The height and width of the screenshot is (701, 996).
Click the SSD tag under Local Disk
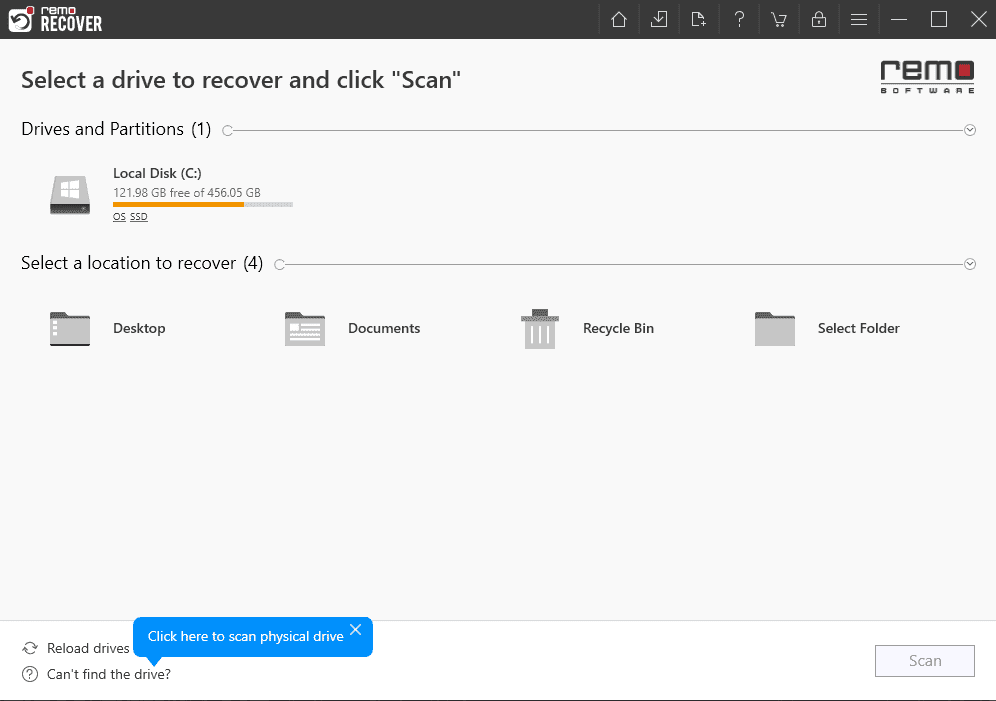[x=139, y=217]
